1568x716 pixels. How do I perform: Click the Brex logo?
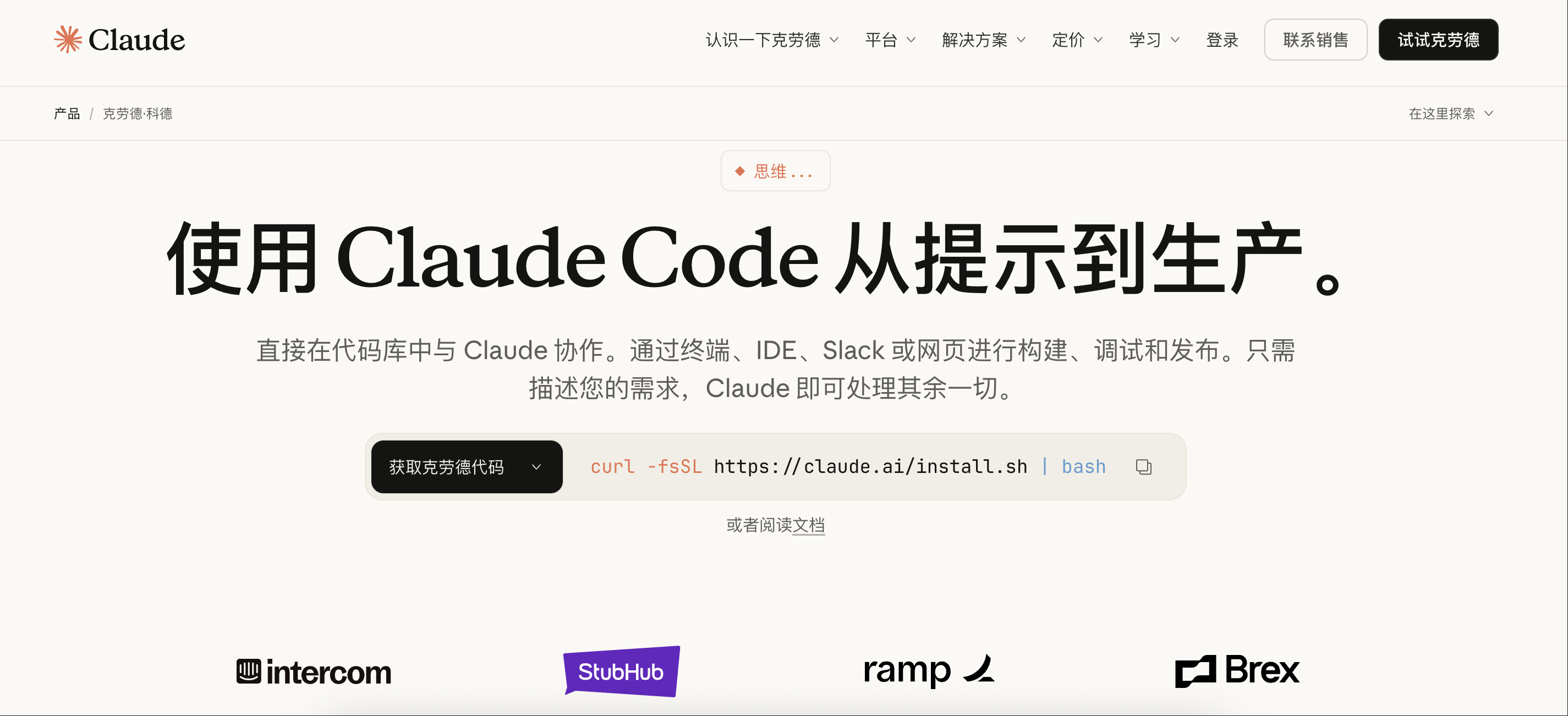pyautogui.click(x=1236, y=670)
